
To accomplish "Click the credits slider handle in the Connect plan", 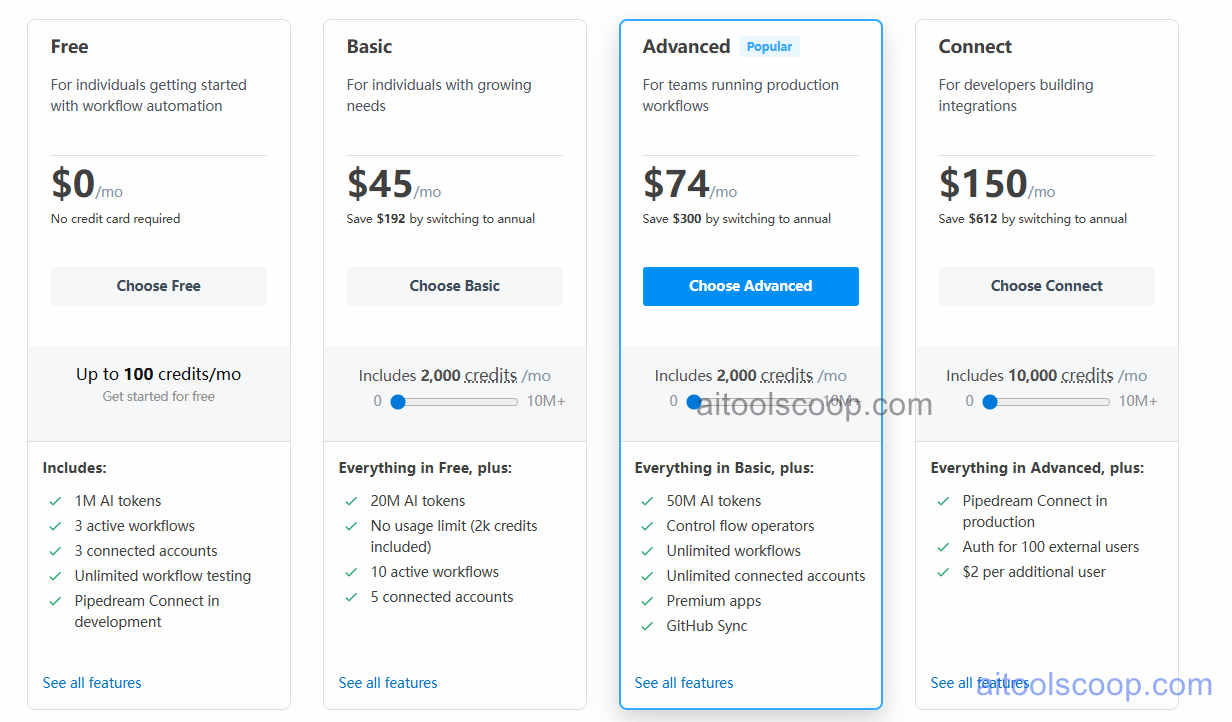I will (989, 401).
